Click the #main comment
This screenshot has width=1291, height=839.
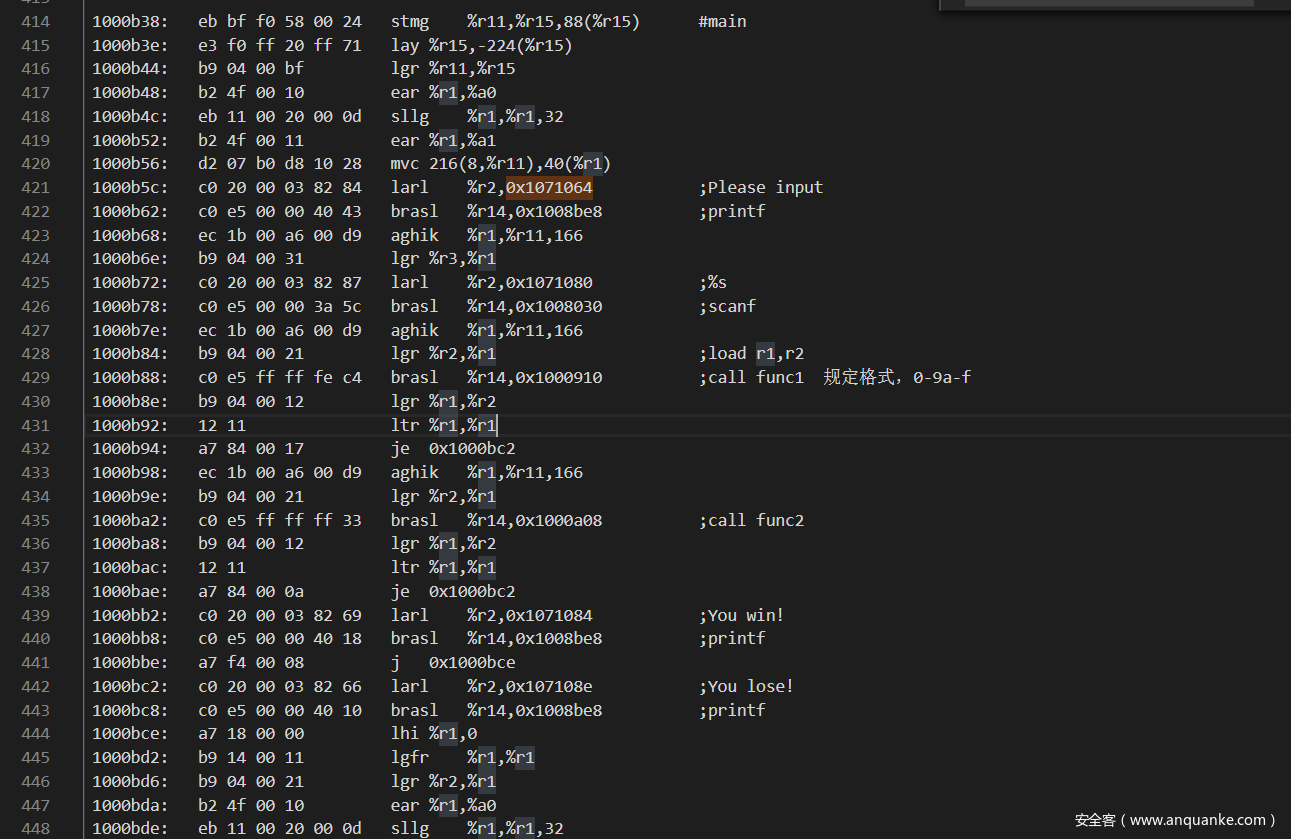pos(722,21)
